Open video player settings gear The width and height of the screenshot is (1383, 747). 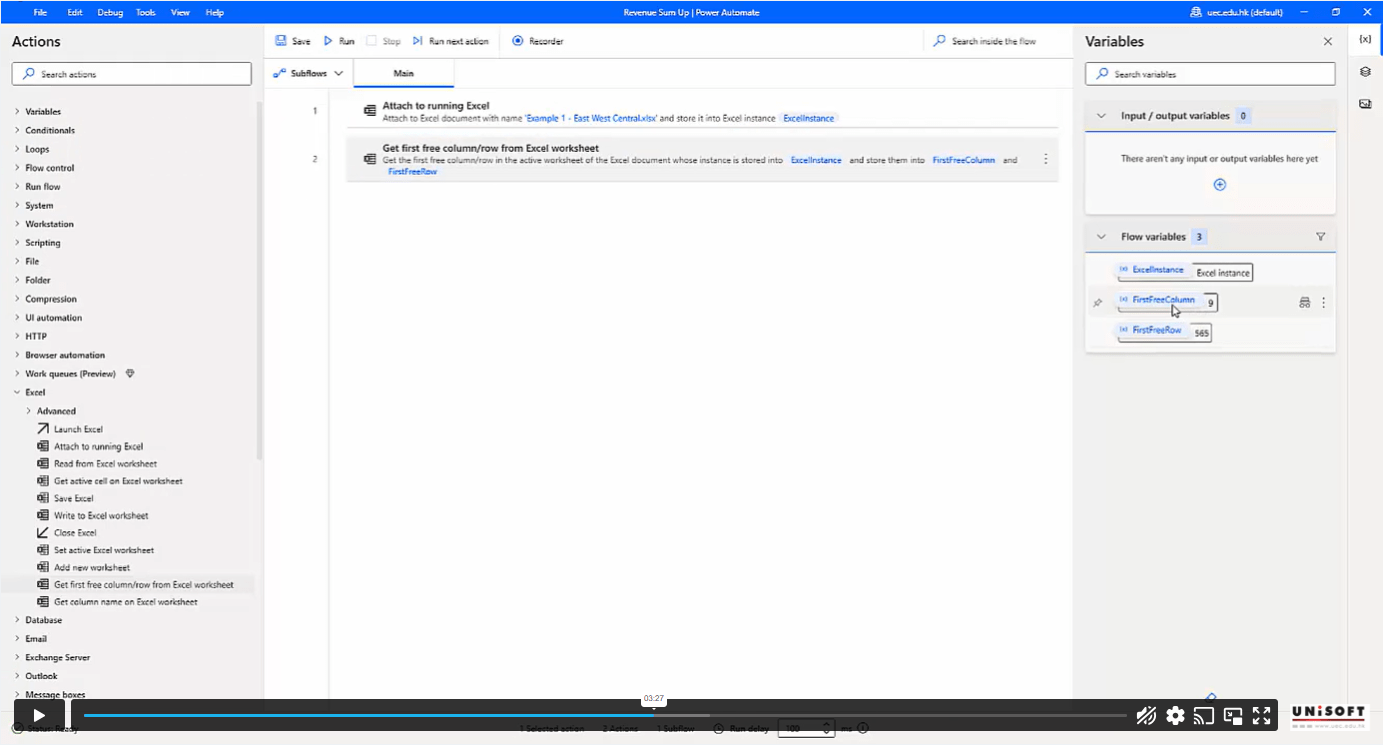point(1175,715)
